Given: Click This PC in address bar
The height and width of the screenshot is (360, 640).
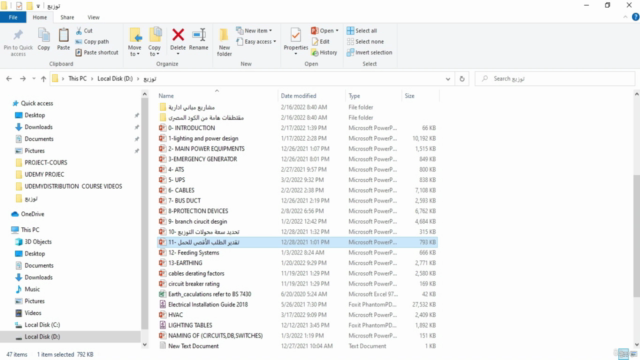Looking at the screenshot, I should click(x=78, y=78).
